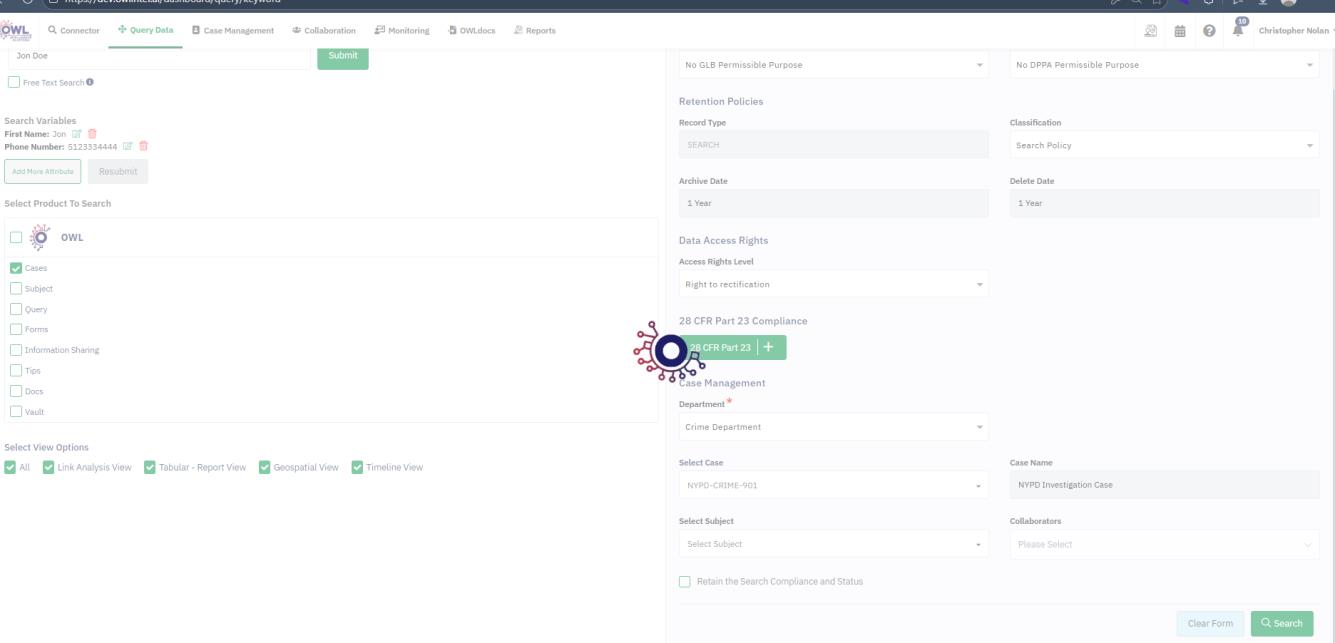Tick Retain the Search Compliance and Status
1335x643 pixels.
pos(685,581)
